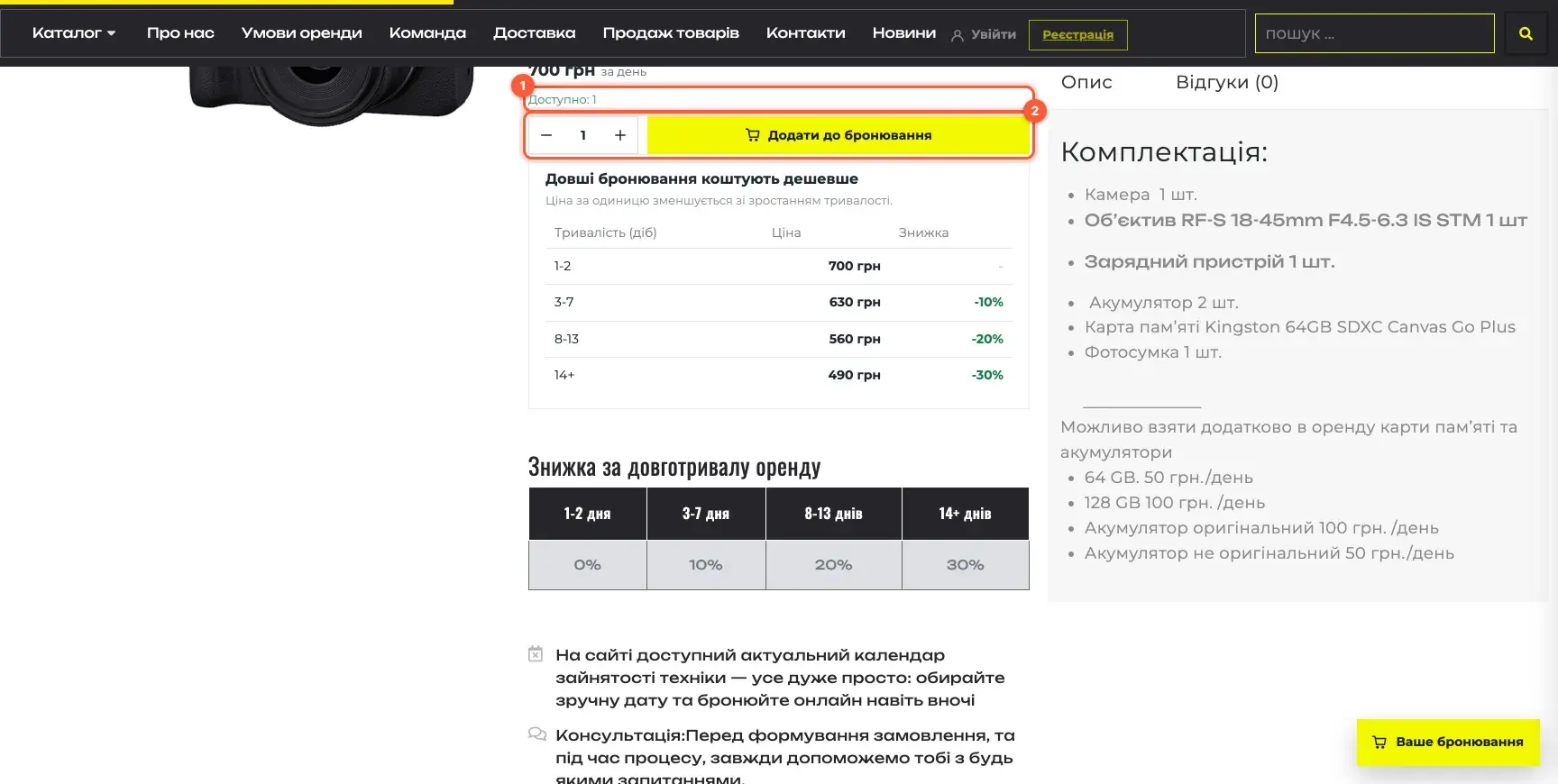
Task: Open the Новини page
Action: click(904, 33)
